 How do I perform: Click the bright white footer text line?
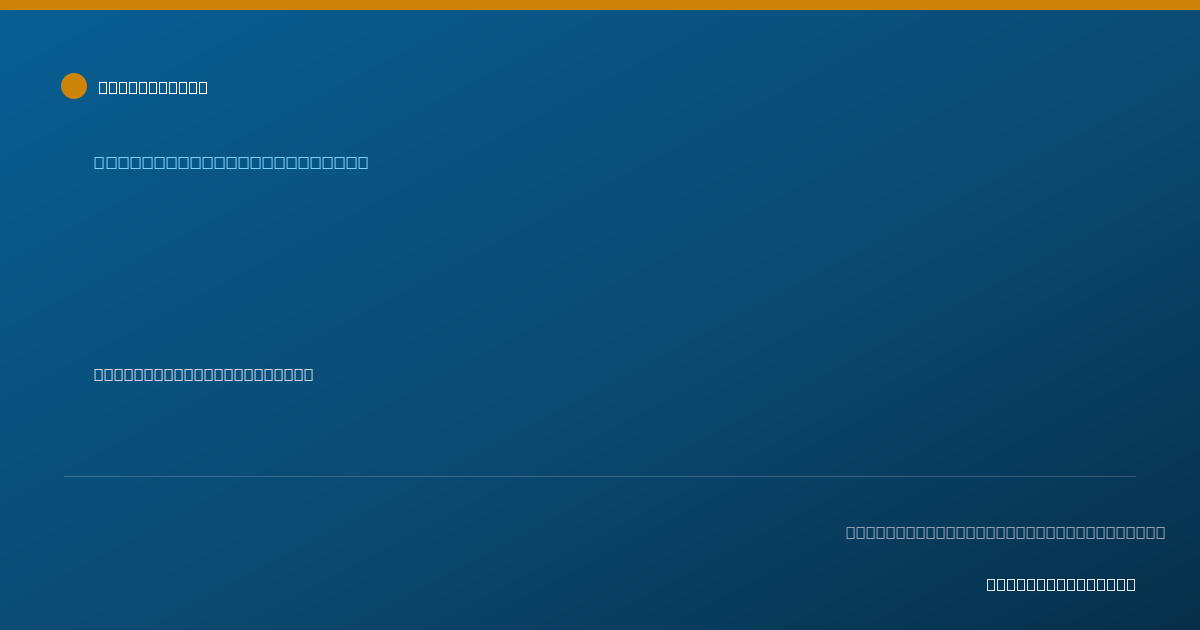click(x=1061, y=584)
